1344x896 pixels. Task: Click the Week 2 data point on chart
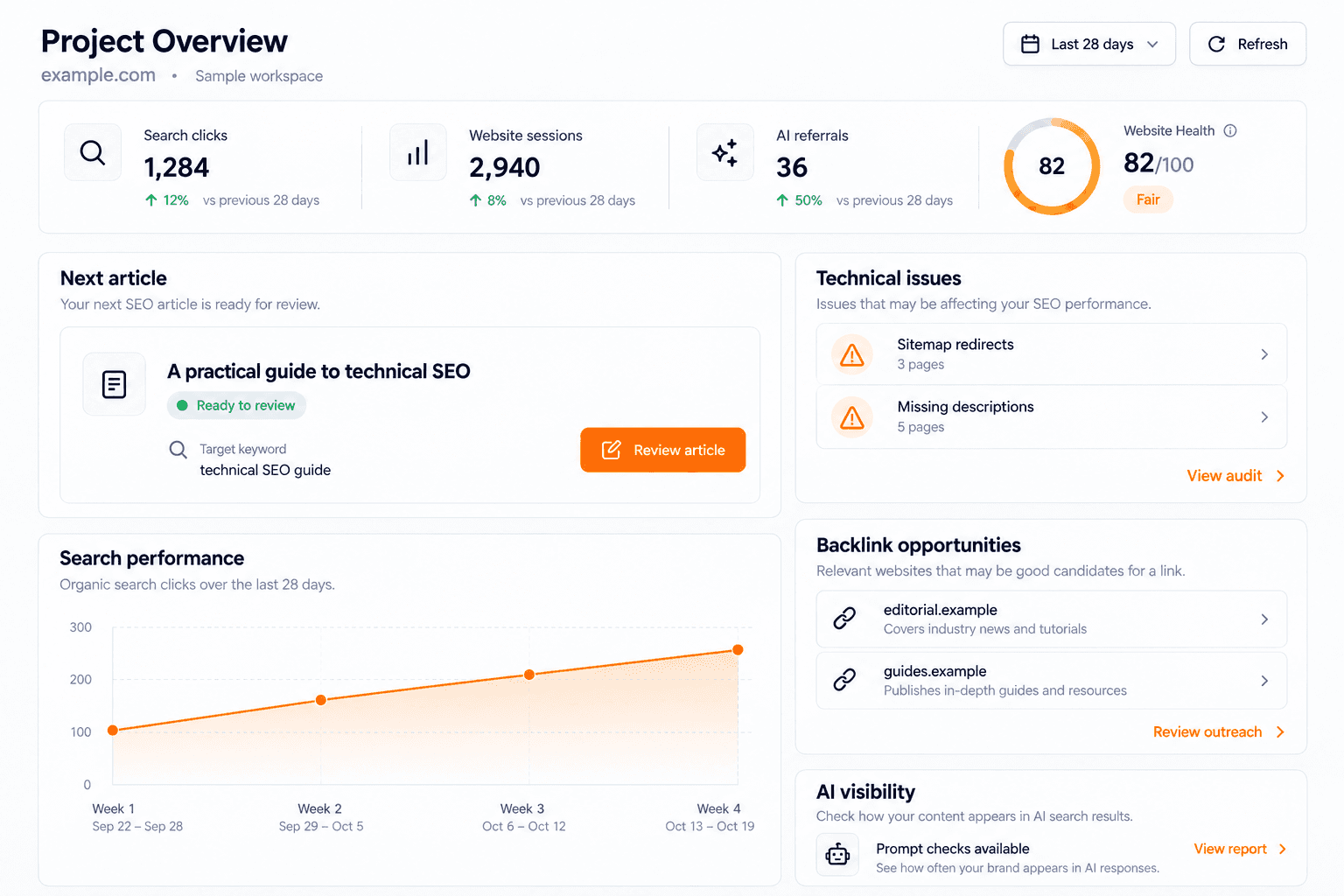(321, 700)
